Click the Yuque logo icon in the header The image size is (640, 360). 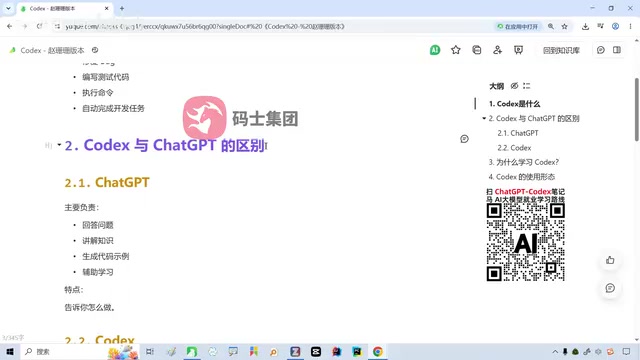[12, 50]
